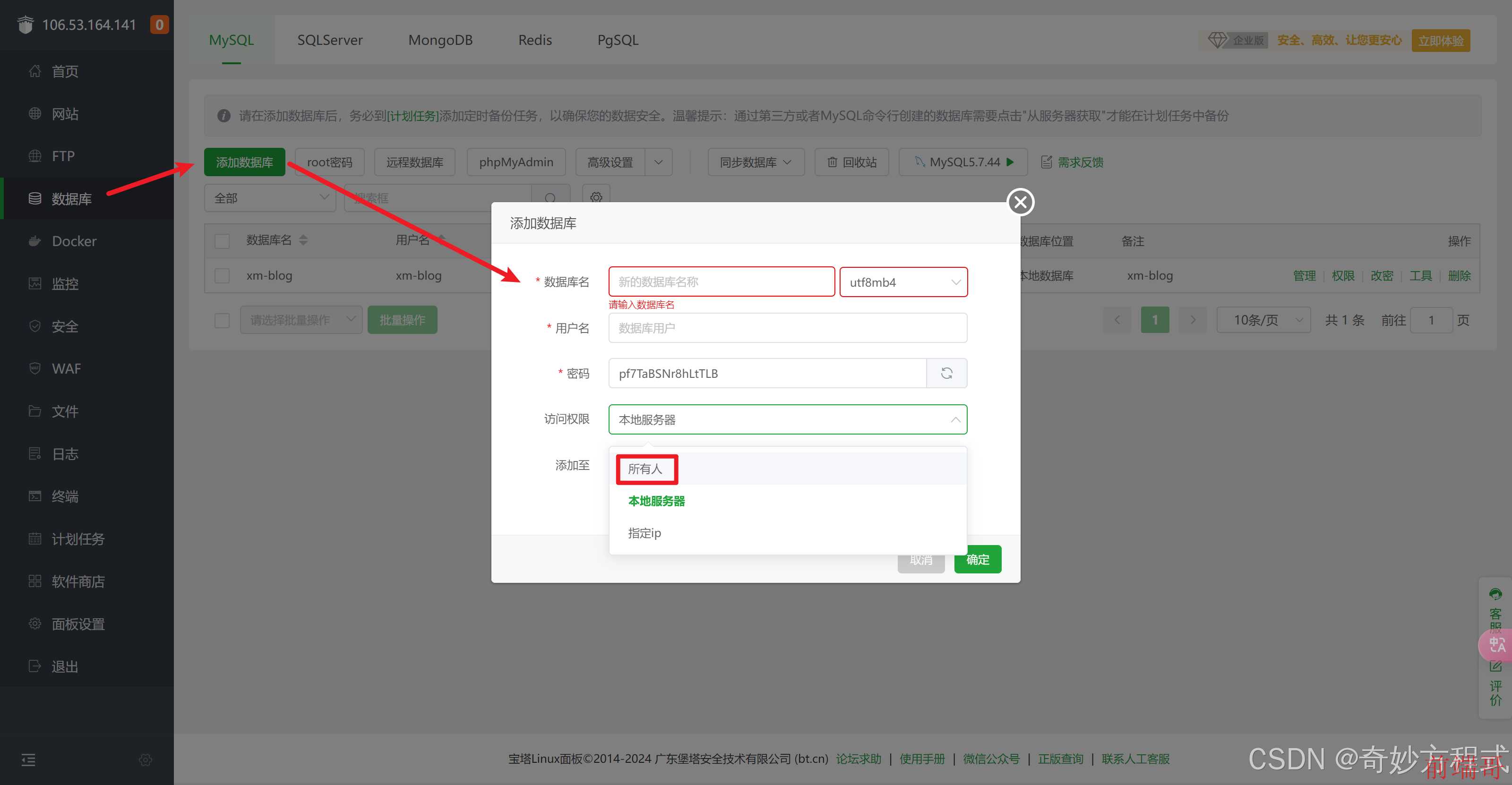This screenshot has width=1512, height=785.
Task: Open the 请选择批量操作 dropdown
Action: coord(301,320)
